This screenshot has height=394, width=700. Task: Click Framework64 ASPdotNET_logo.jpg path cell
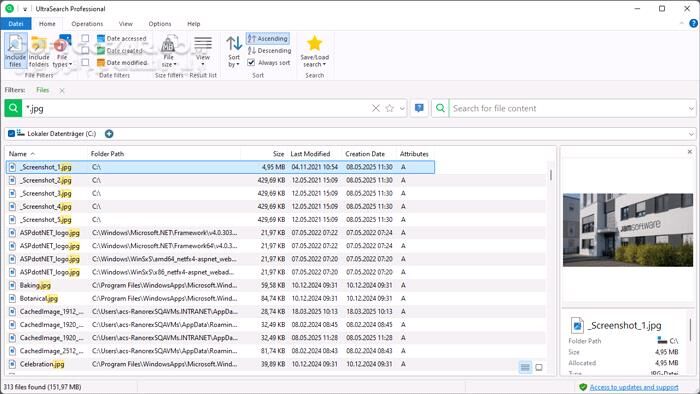(165, 246)
